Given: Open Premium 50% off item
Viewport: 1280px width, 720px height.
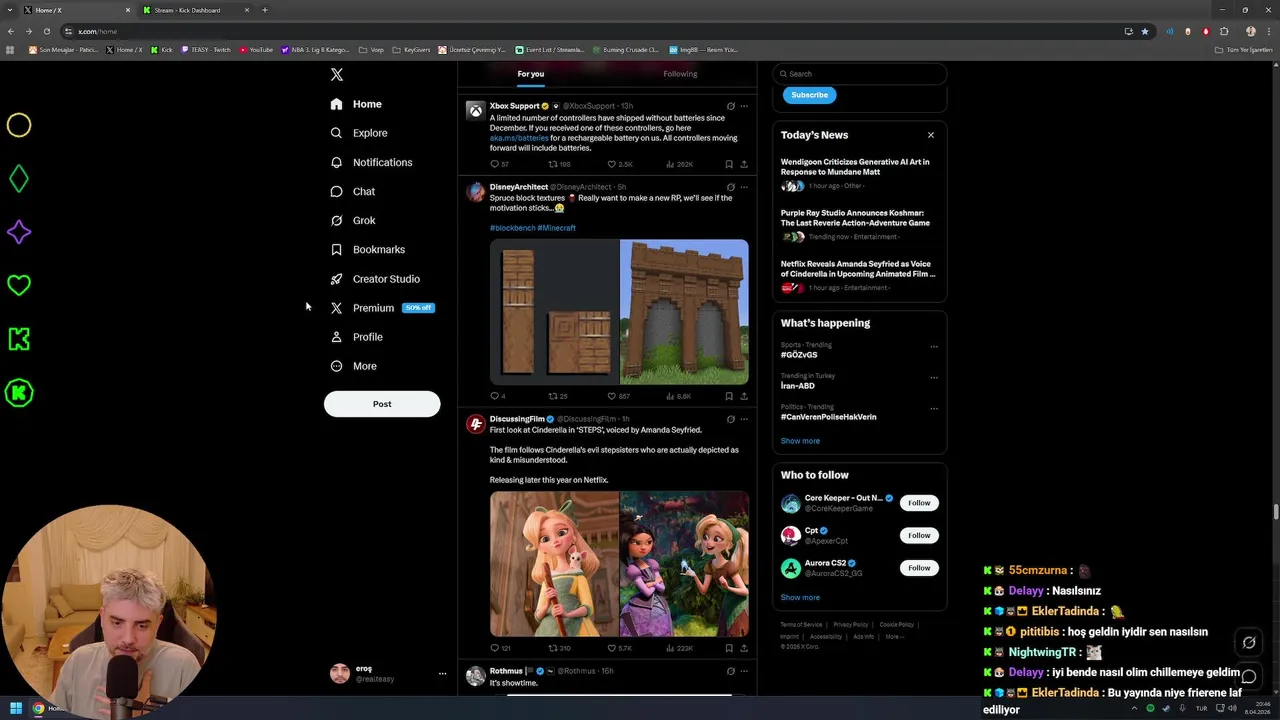Looking at the screenshot, I should click(x=382, y=308).
